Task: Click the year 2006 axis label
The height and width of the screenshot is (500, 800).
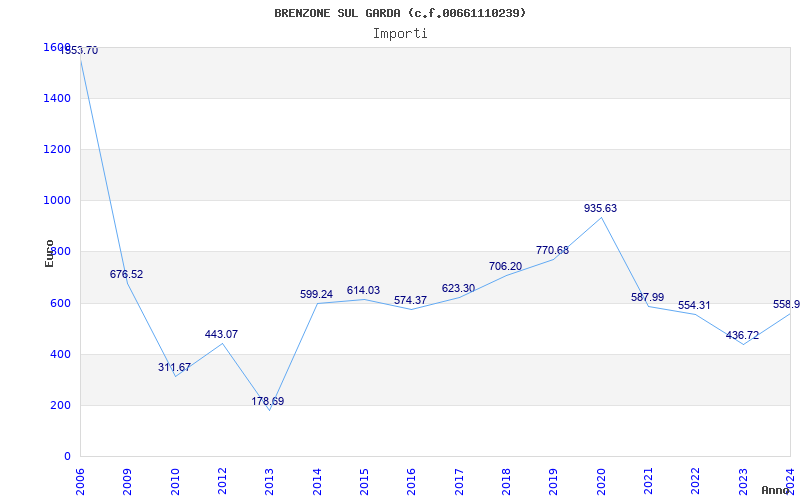Action: [80, 482]
